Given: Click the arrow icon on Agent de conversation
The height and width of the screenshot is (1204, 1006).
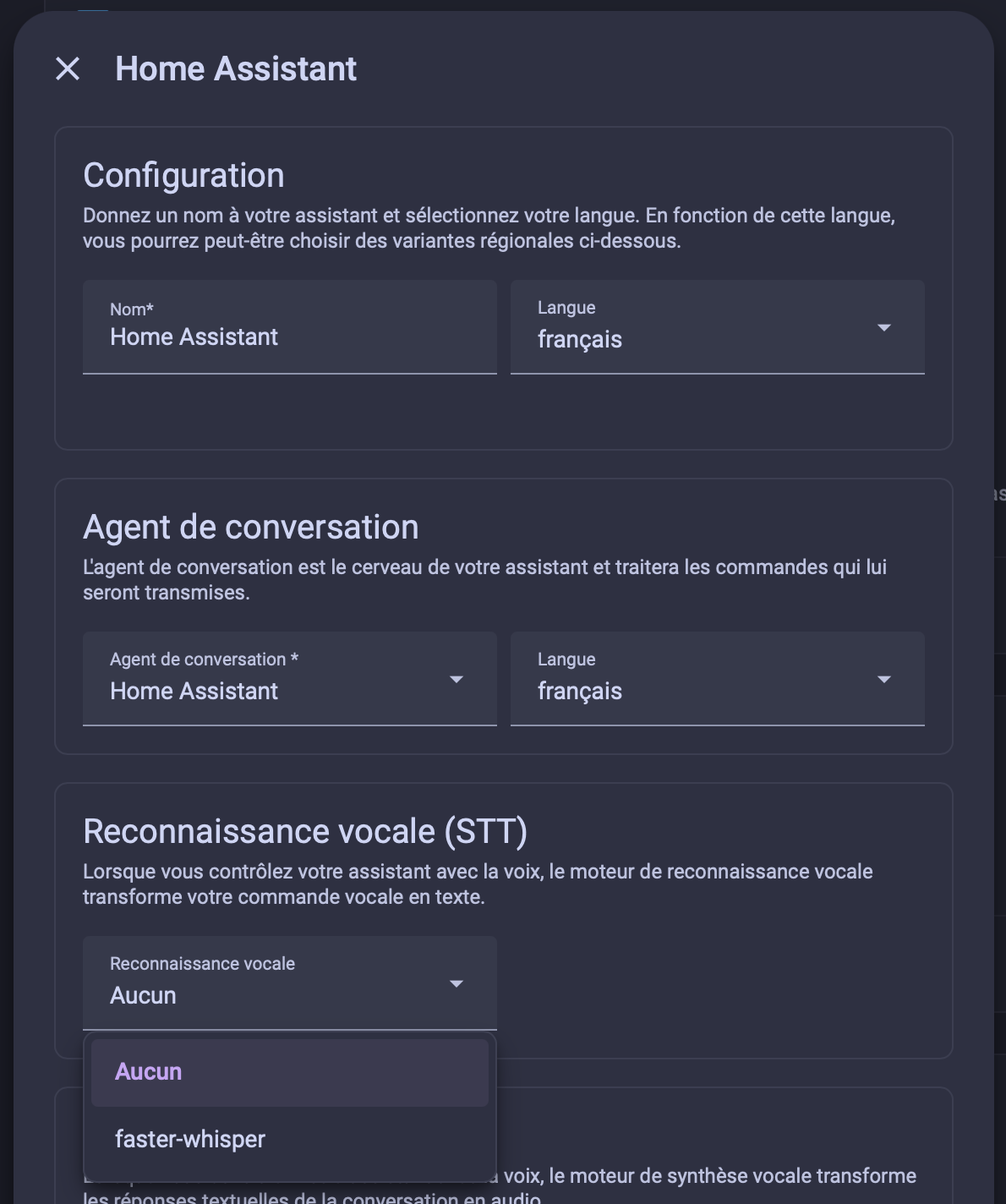Looking at the screenshot, I should point(457,679).
